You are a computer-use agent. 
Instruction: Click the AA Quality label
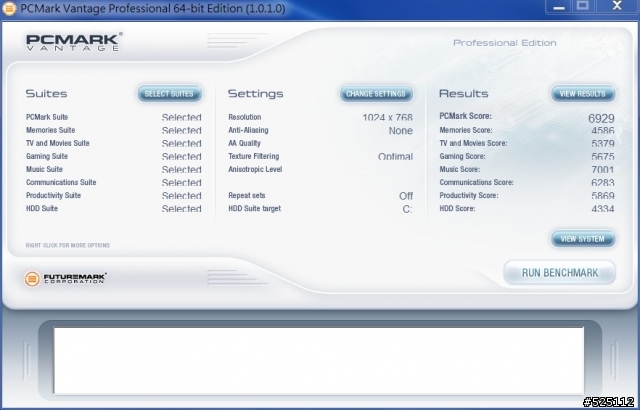click(244, 143)
